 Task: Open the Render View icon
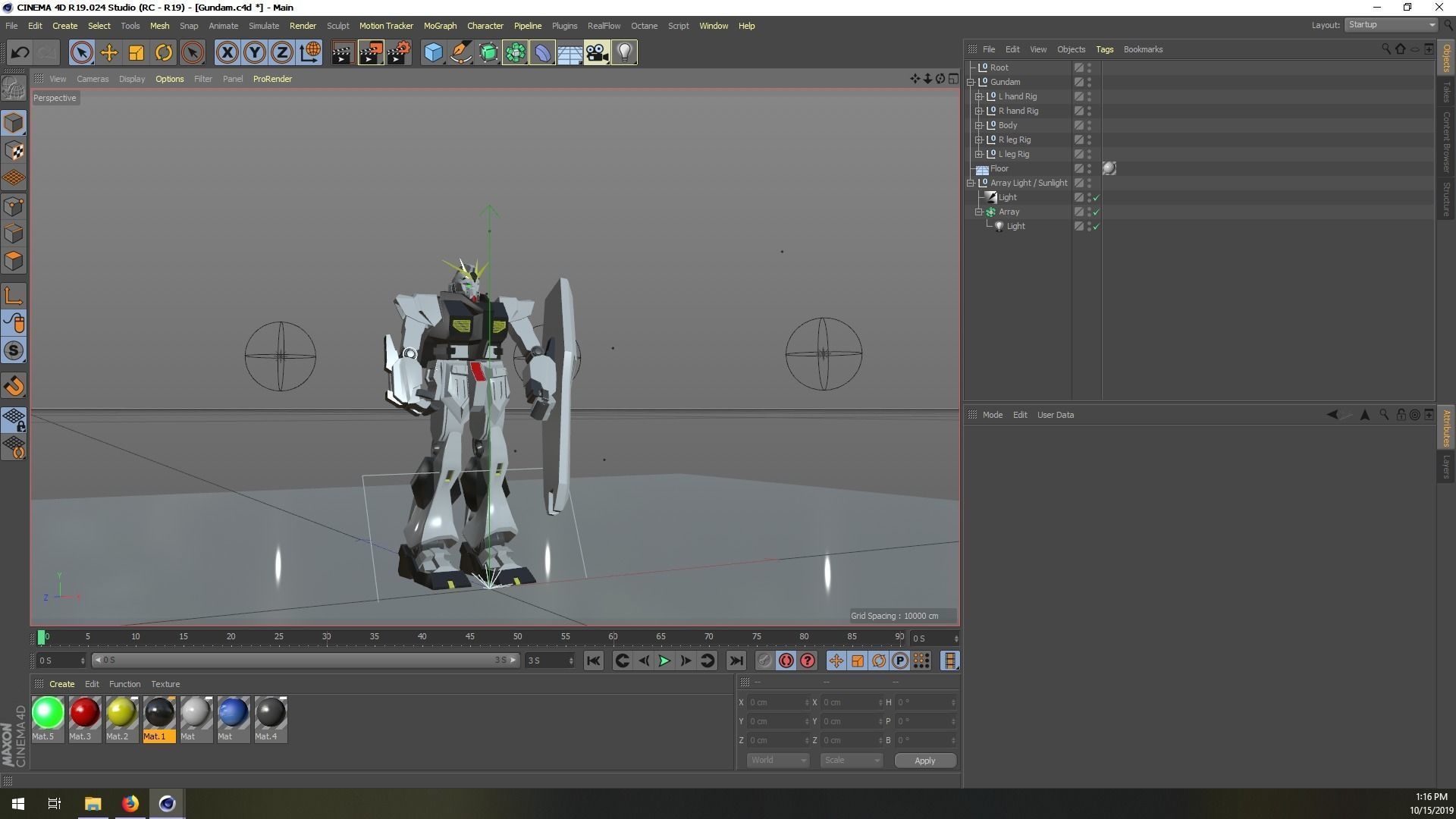click(x=343, y=52)
